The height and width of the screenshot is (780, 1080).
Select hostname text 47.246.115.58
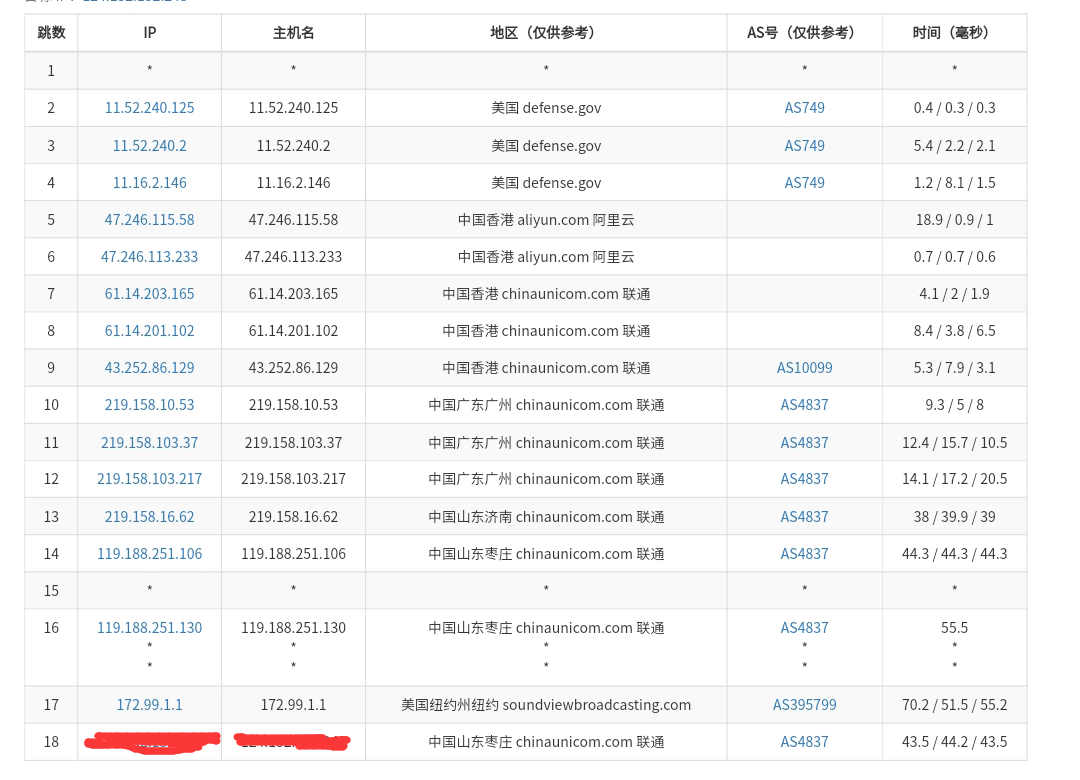(x=293, y=220)
